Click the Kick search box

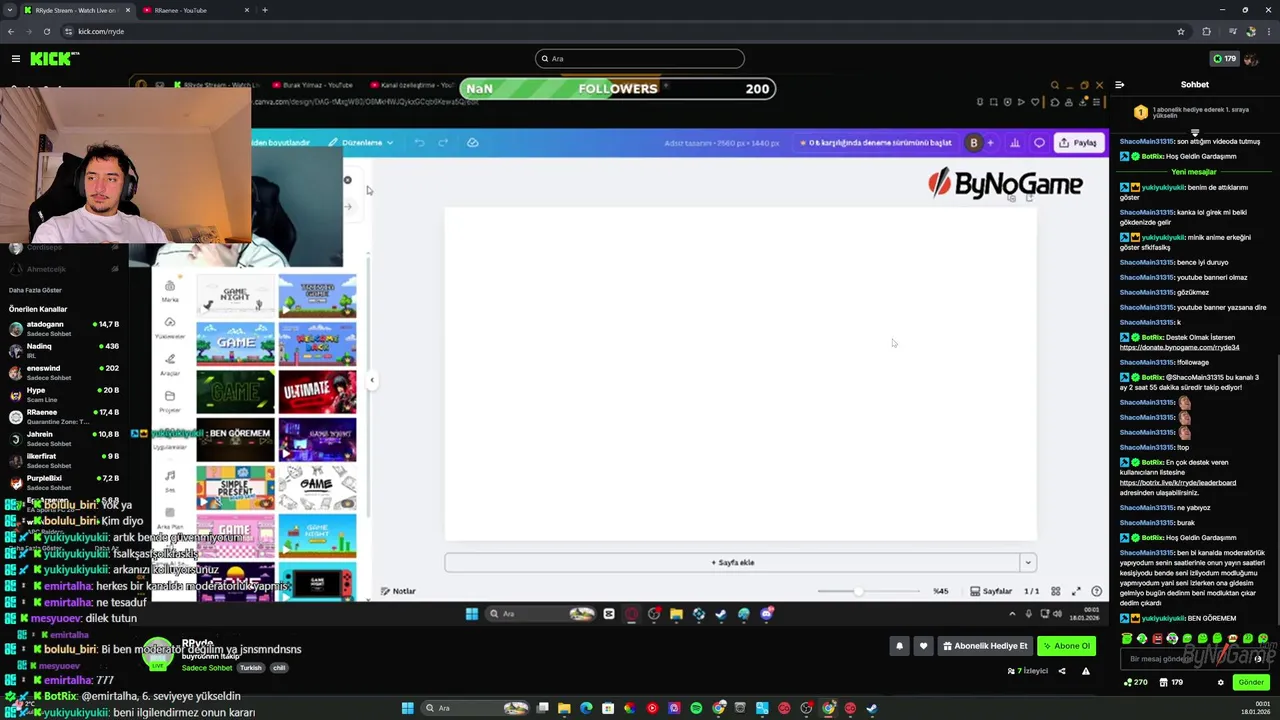click(x=640, y=58)
